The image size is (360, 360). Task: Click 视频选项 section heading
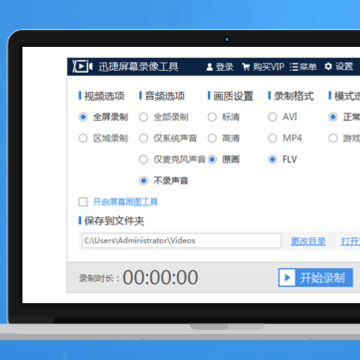pos(104,96)
